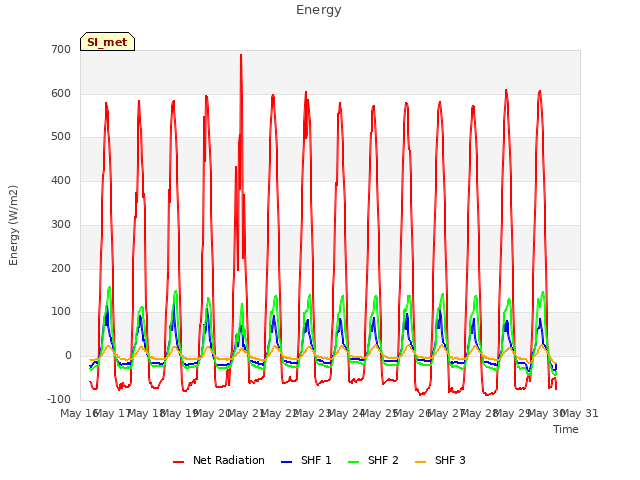
Task: Click the 200 y-axis tick label
Action: [61, 269]
